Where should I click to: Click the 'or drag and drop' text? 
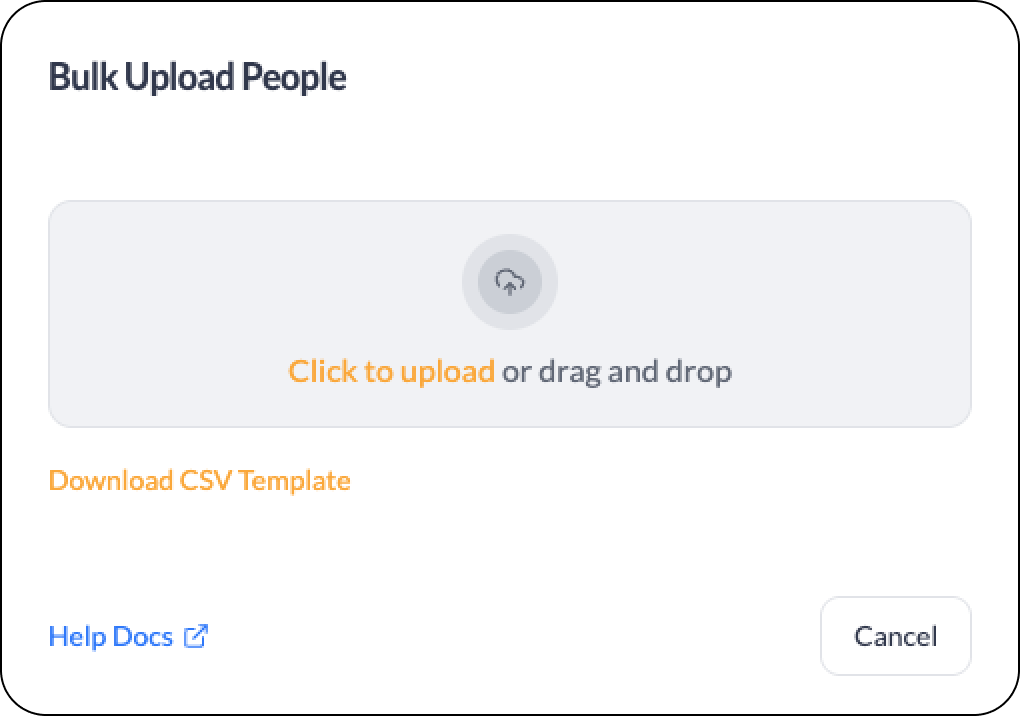point(617,372)
